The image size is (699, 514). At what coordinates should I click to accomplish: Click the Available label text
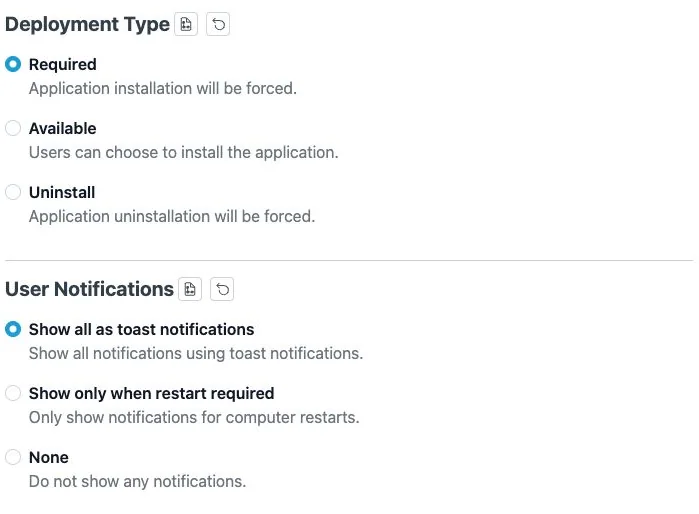62,128
